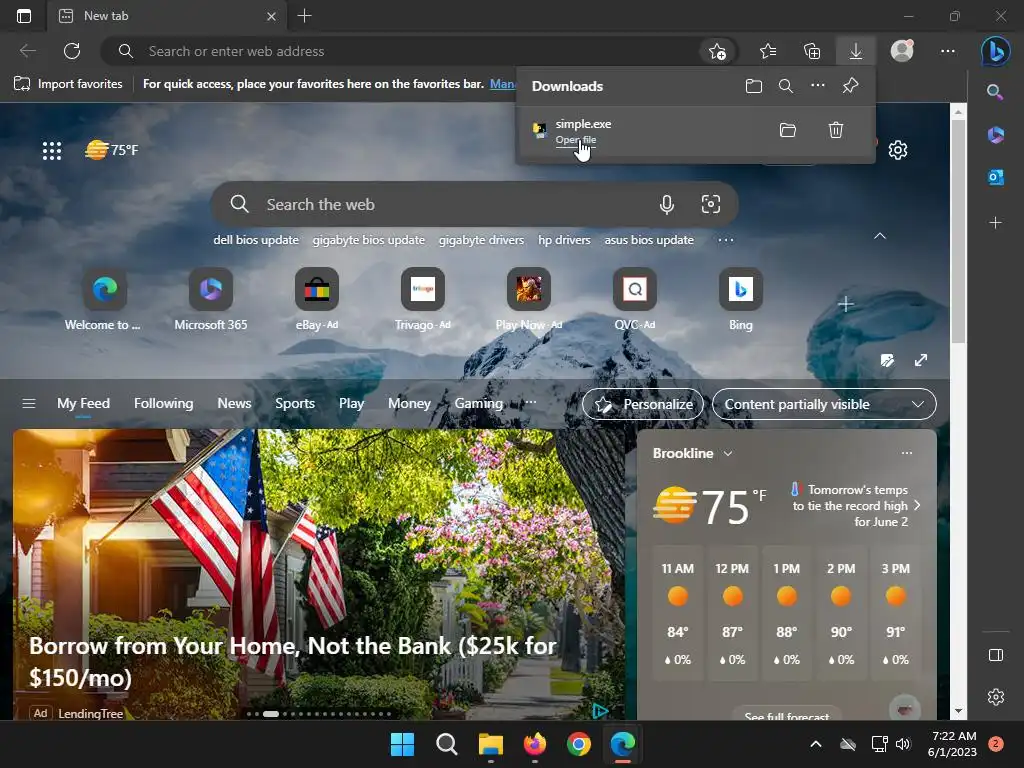Select asus bios update suggestion
The width and height of the screenshot is (1024, 768).
[649, 240]
